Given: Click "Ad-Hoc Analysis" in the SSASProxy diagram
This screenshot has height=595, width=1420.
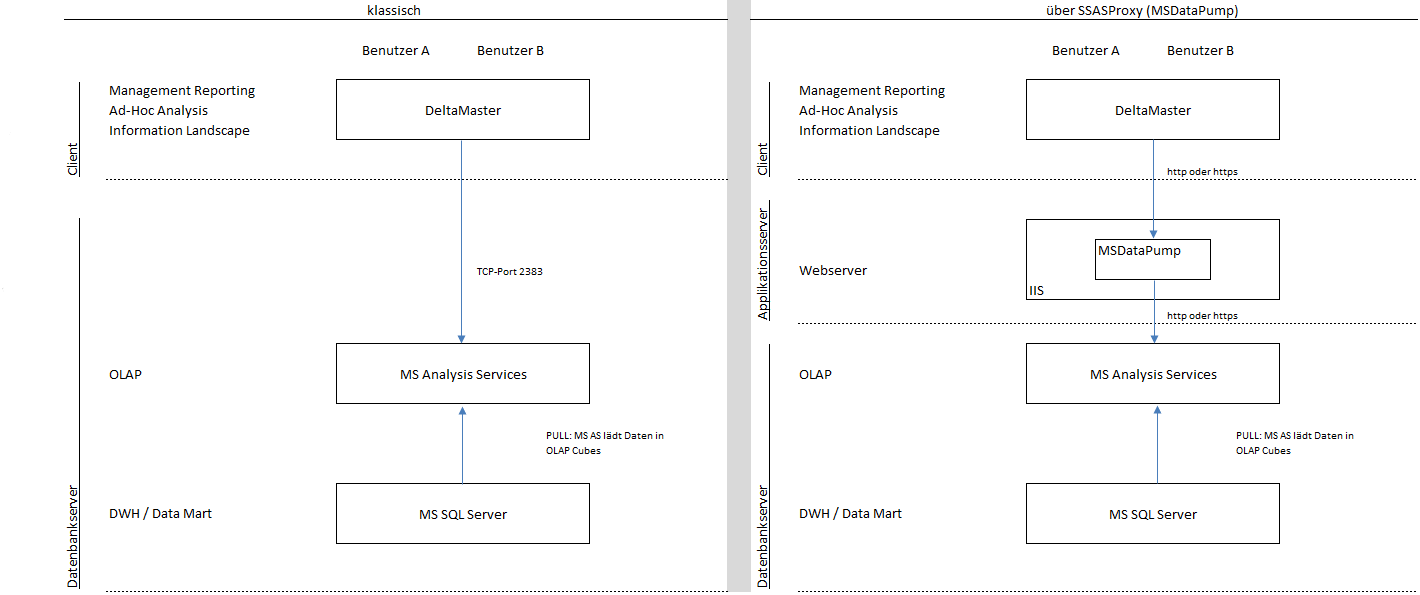Looking at the screenshot, I should click(849, 111).
